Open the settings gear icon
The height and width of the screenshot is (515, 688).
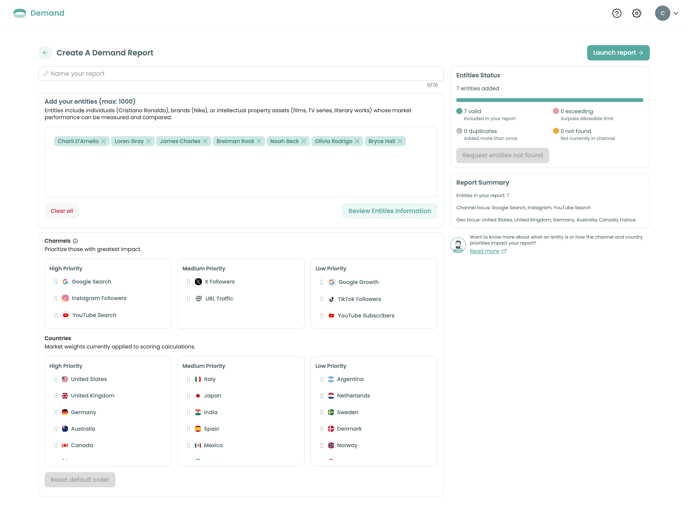coord(637,13)
